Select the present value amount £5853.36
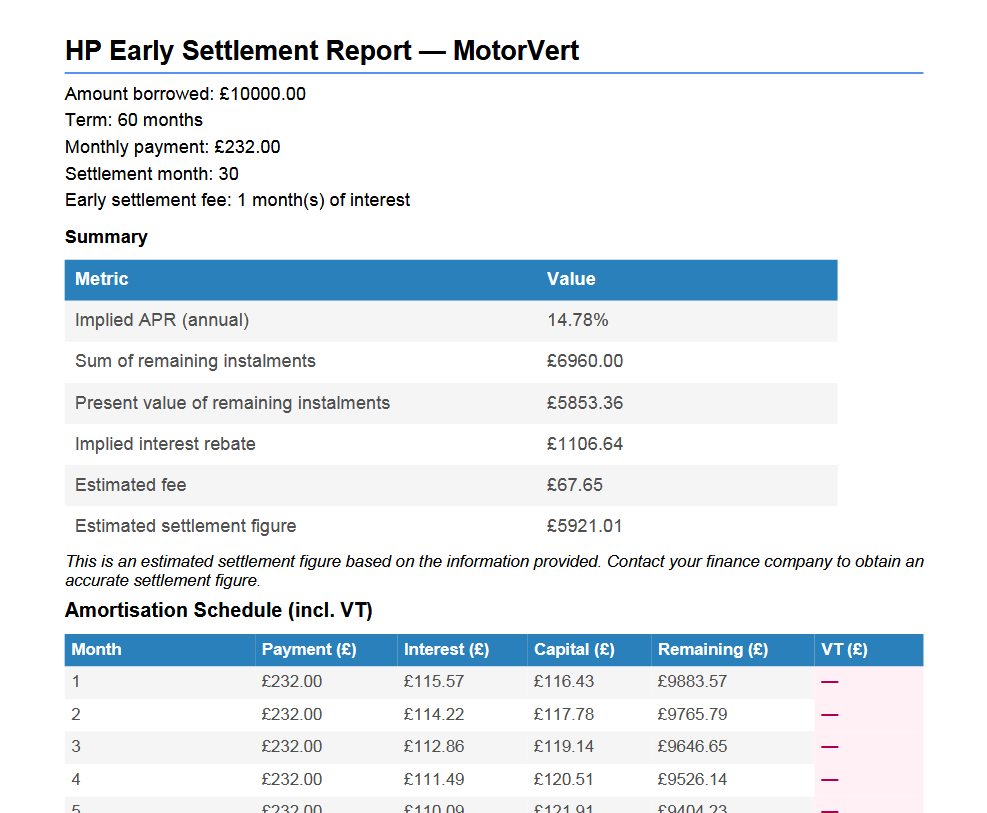This screenshot has width=987, height=813. tap(584, 403)
